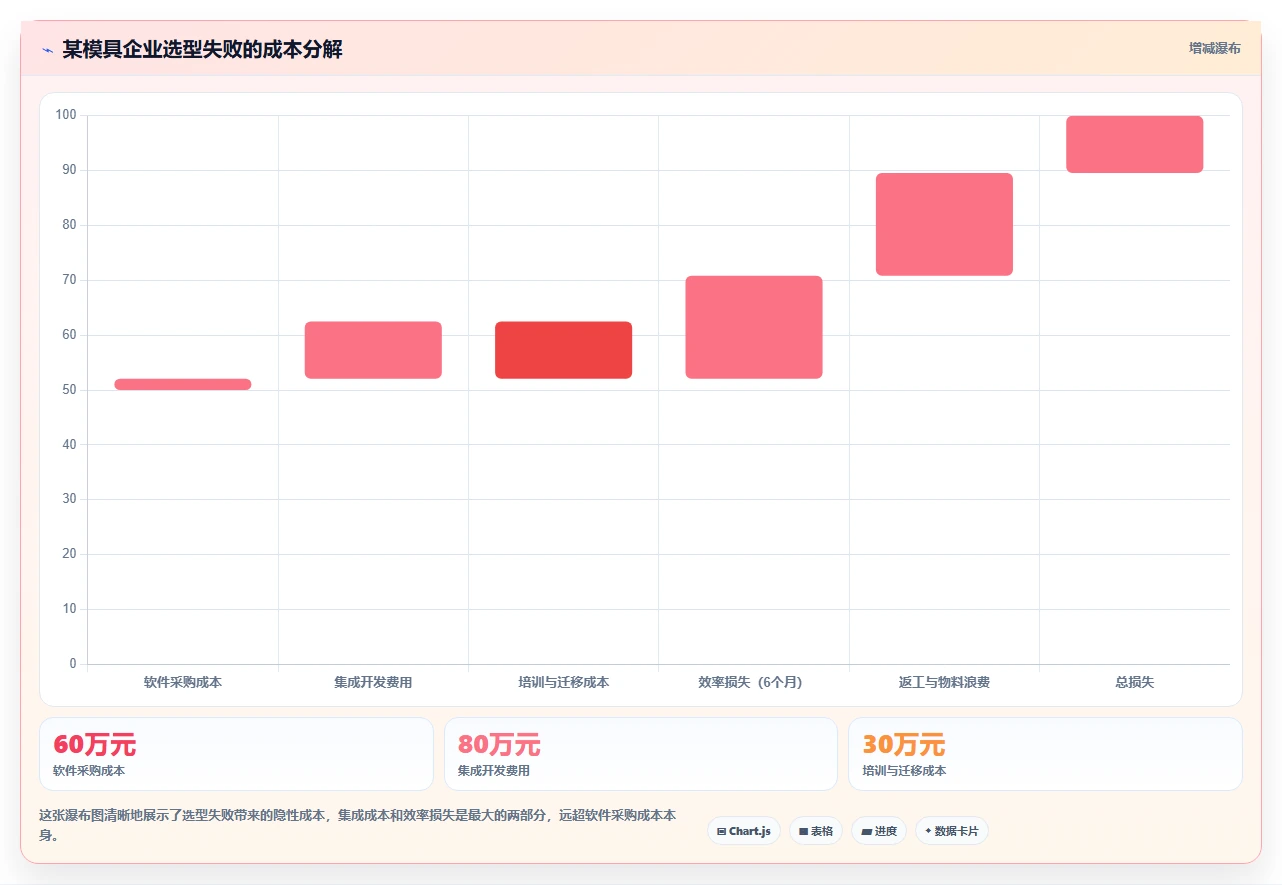Click the 进度 tag pill
Image resolution: width=1282 pixels, height=885 pixels.
(x=879, y=831)
